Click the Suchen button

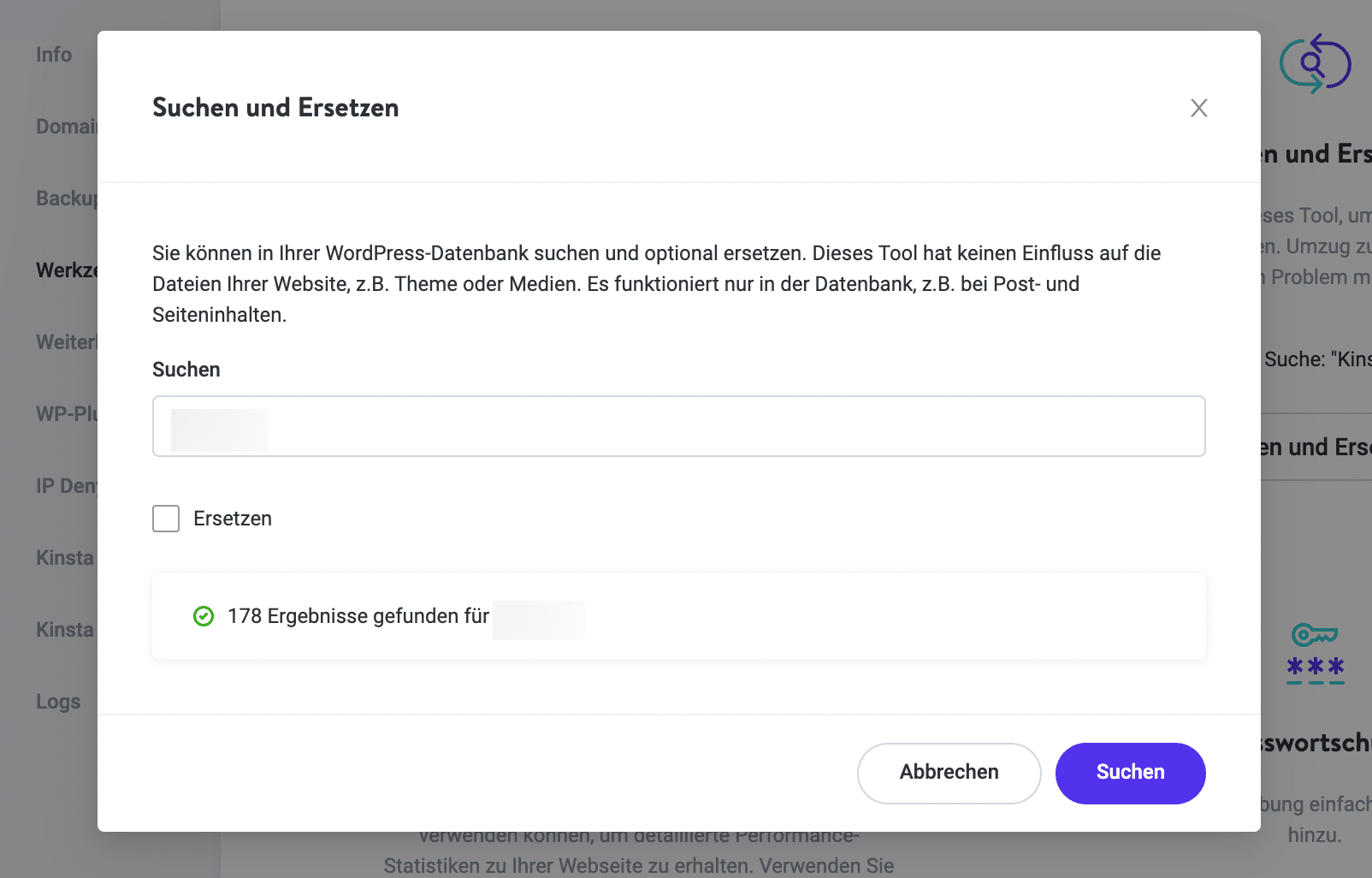click(1130, 773)
